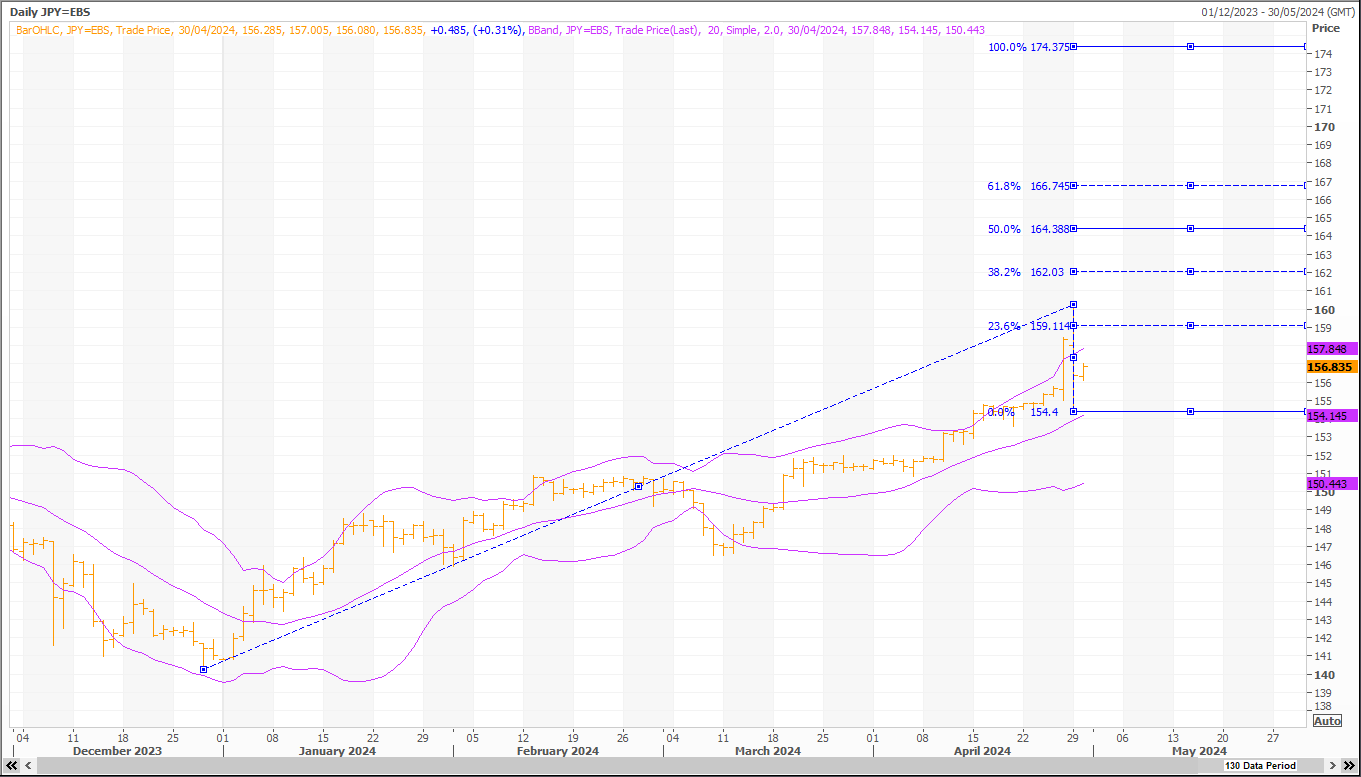
Task: Click the single left scroll arrow
Action: (x=27, y=765)
